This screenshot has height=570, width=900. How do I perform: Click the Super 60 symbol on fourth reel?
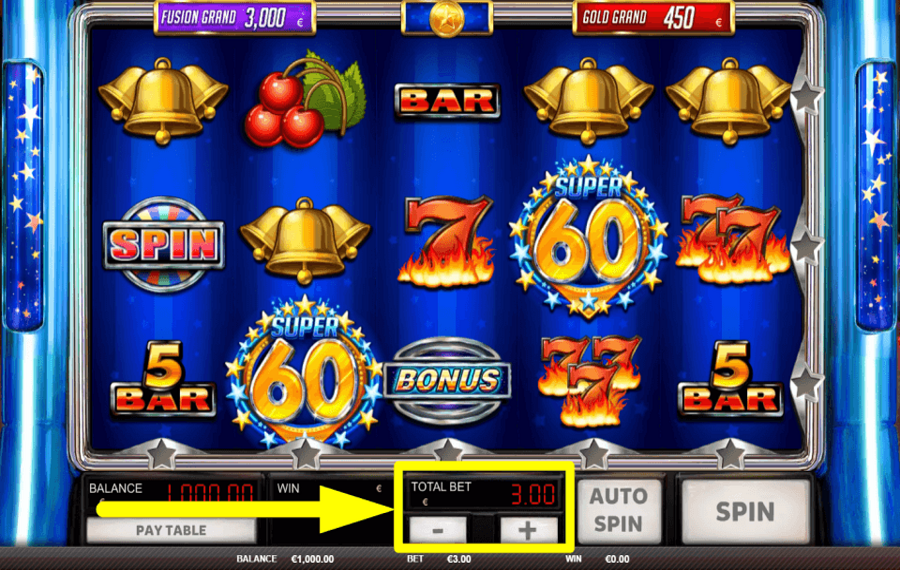pyautogui.click(x=589, y=237)
